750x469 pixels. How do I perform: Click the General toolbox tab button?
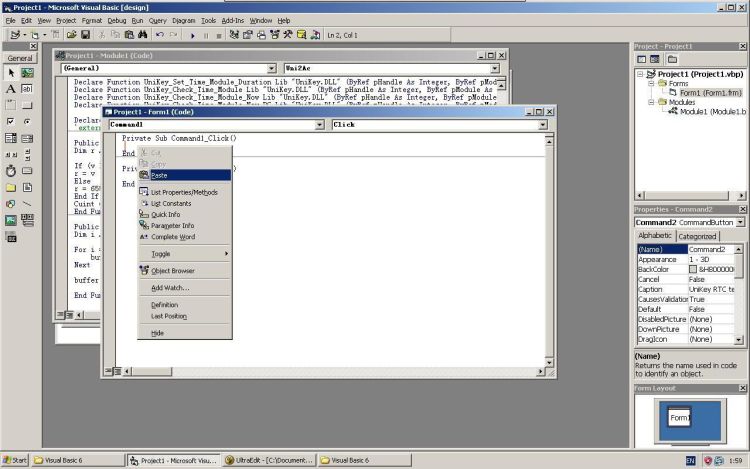click(x=20, y=58)
